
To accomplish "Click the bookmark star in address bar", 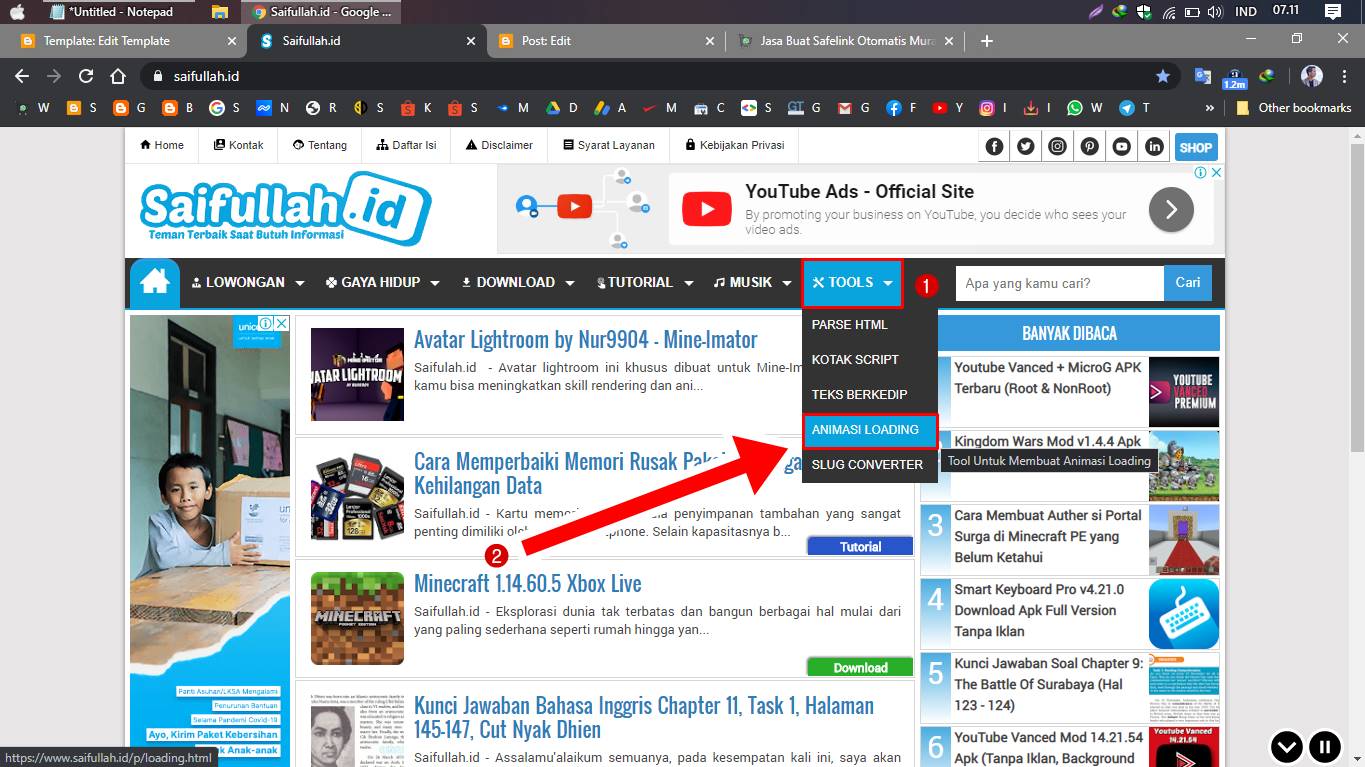I will 1162,76.
